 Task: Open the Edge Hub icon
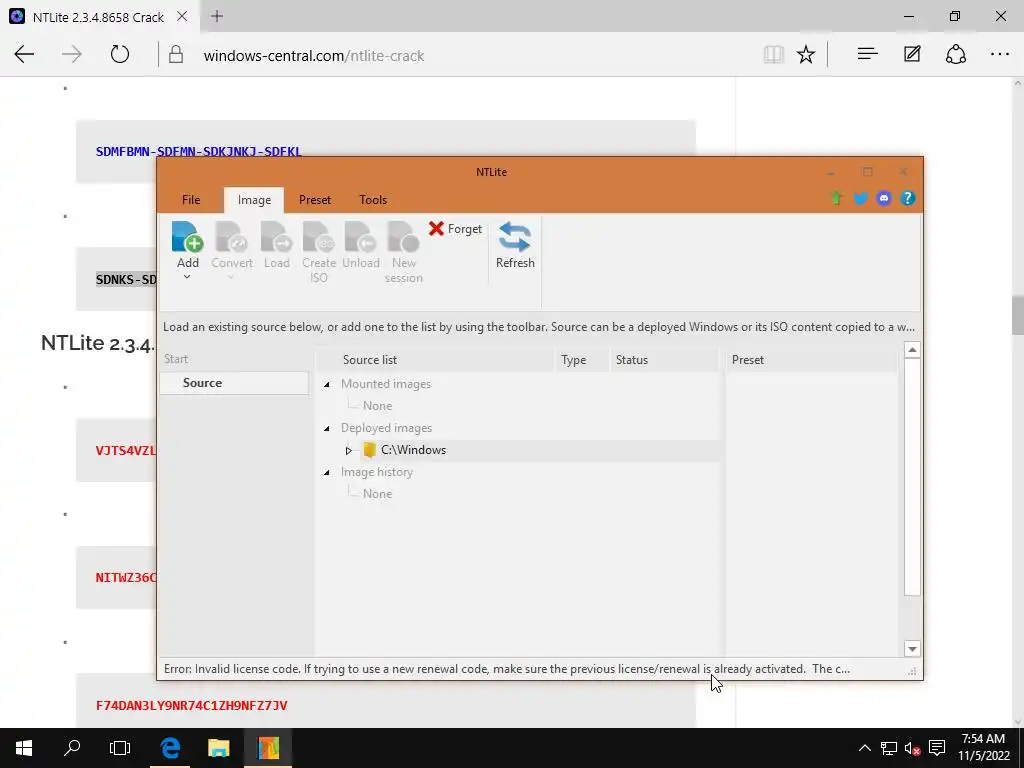[867, 55]
